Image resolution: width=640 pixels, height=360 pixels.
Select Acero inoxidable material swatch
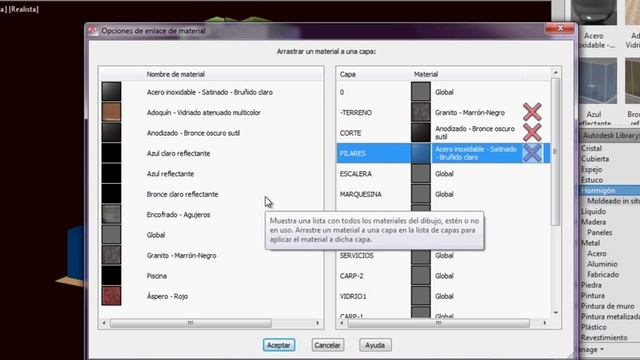(x=111, y=92)
